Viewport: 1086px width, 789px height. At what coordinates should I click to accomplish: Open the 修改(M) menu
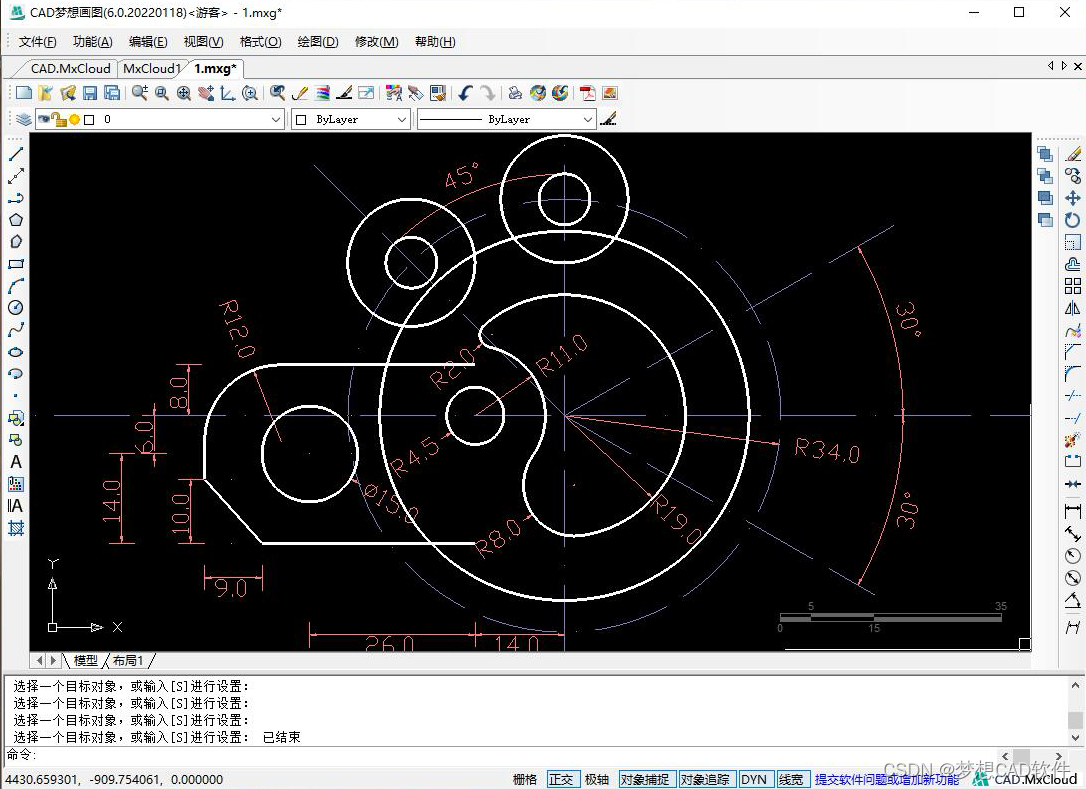tap(377, 42)
